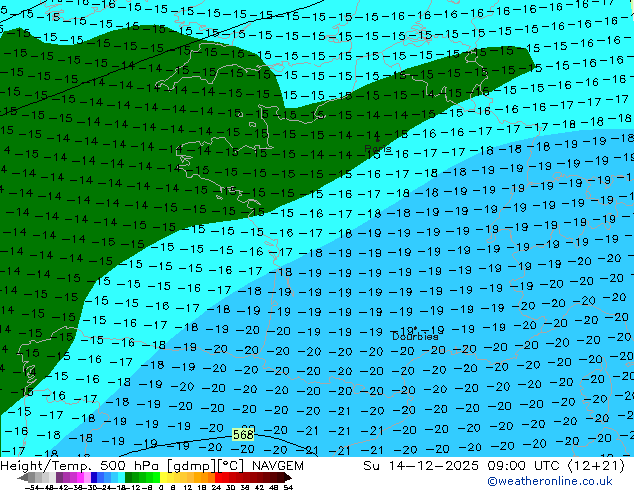Click the "Height/Temp." caption text
The height and width of the screenshot is (490, 634).
pos(48,466)
